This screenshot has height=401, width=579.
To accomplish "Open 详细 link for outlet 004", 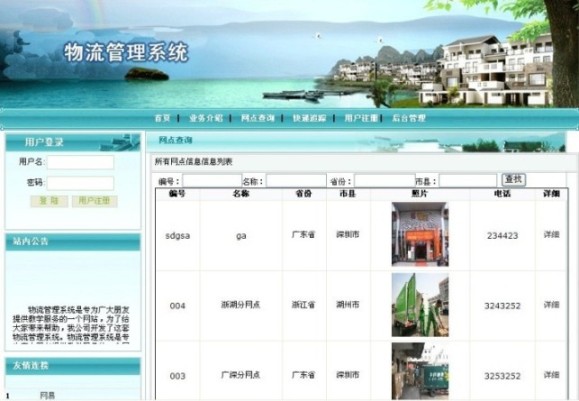I will tap(551, 305).
